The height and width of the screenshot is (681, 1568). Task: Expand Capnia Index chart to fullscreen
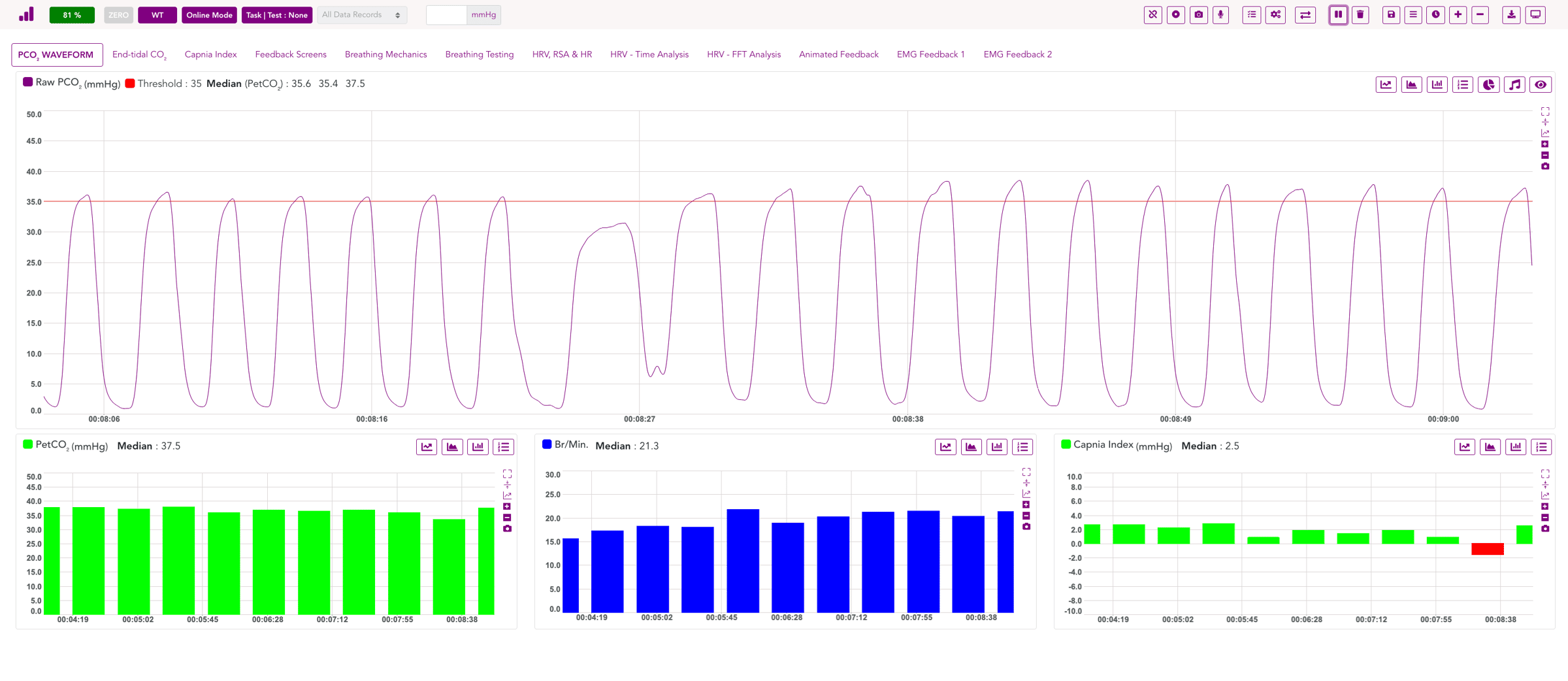tap(1545, 474)
